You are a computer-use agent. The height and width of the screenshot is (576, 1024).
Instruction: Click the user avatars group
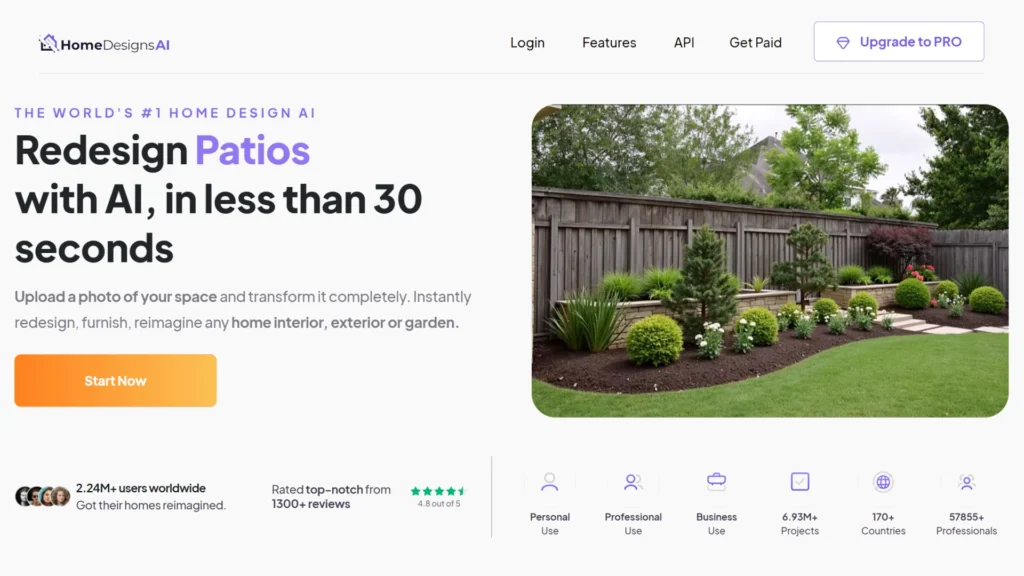[x=42, y=496]
